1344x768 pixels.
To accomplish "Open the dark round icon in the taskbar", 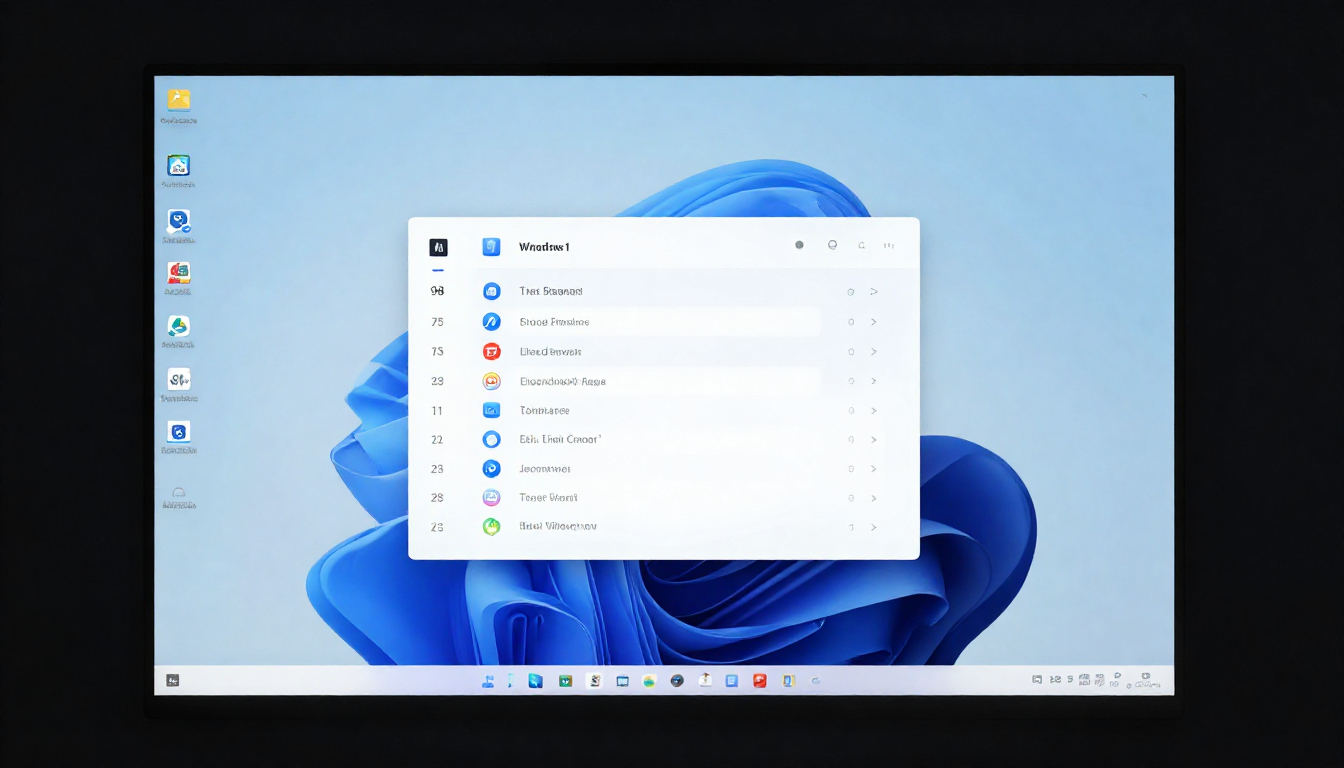I will pos(677,681).
